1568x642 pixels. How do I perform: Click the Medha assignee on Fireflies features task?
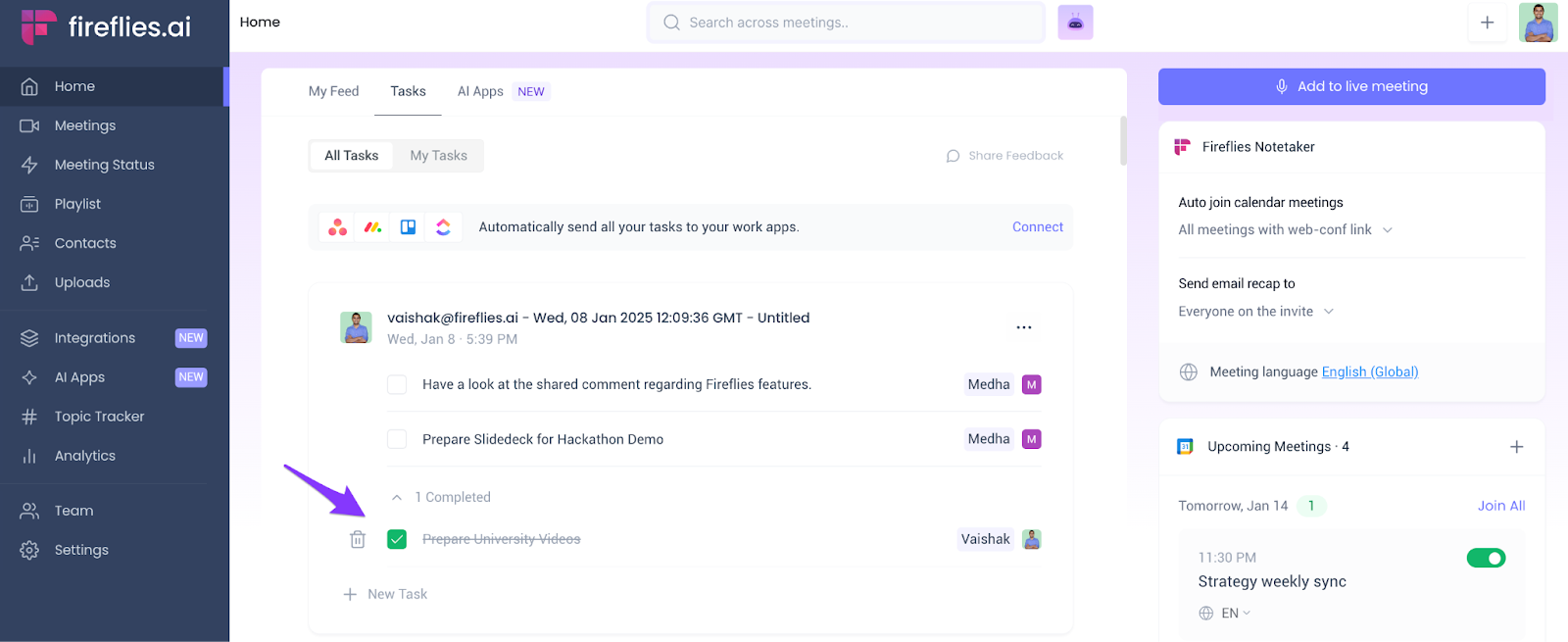click(x=1003, y=384)
